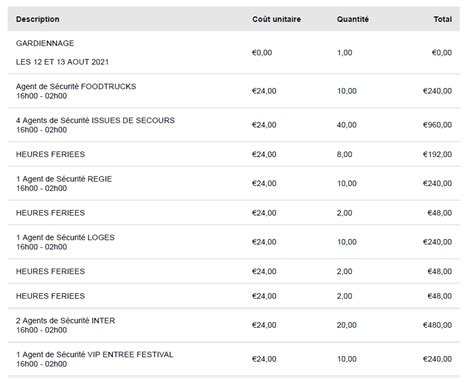This screenshot has width=474, height=378.
Task: Select the Agent de Sécurité FOODTRUCKS row
Action: click(234, 91)
